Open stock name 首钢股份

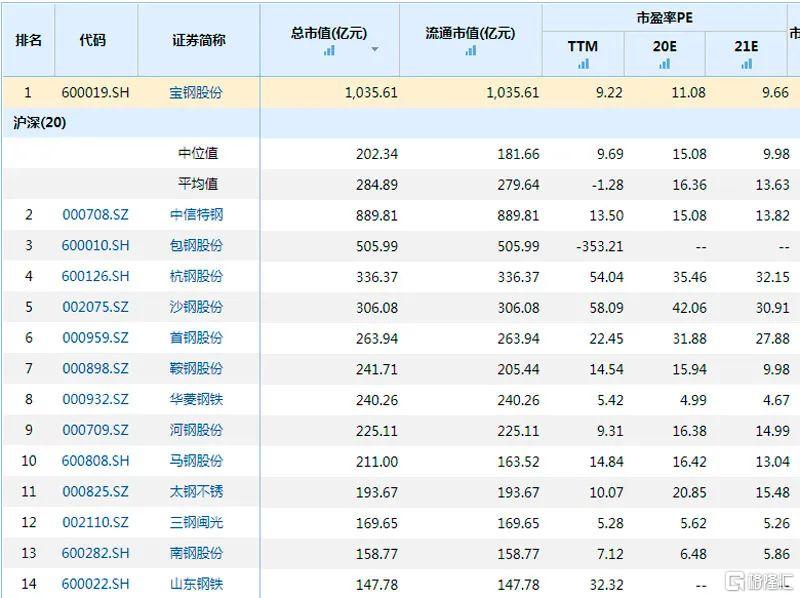click(x=196, y=338)
